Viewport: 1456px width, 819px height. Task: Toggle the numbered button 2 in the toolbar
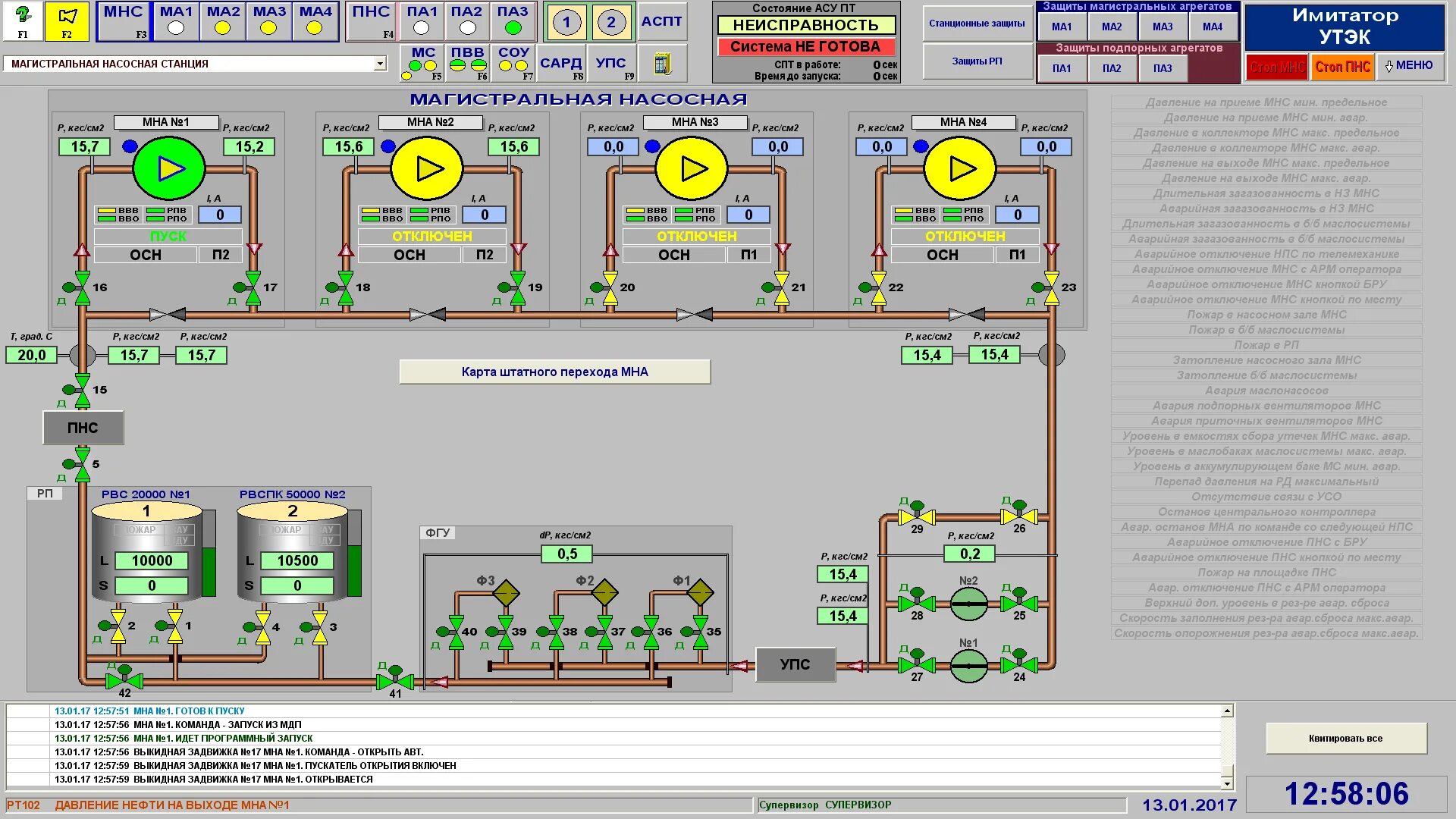point(611,22)
